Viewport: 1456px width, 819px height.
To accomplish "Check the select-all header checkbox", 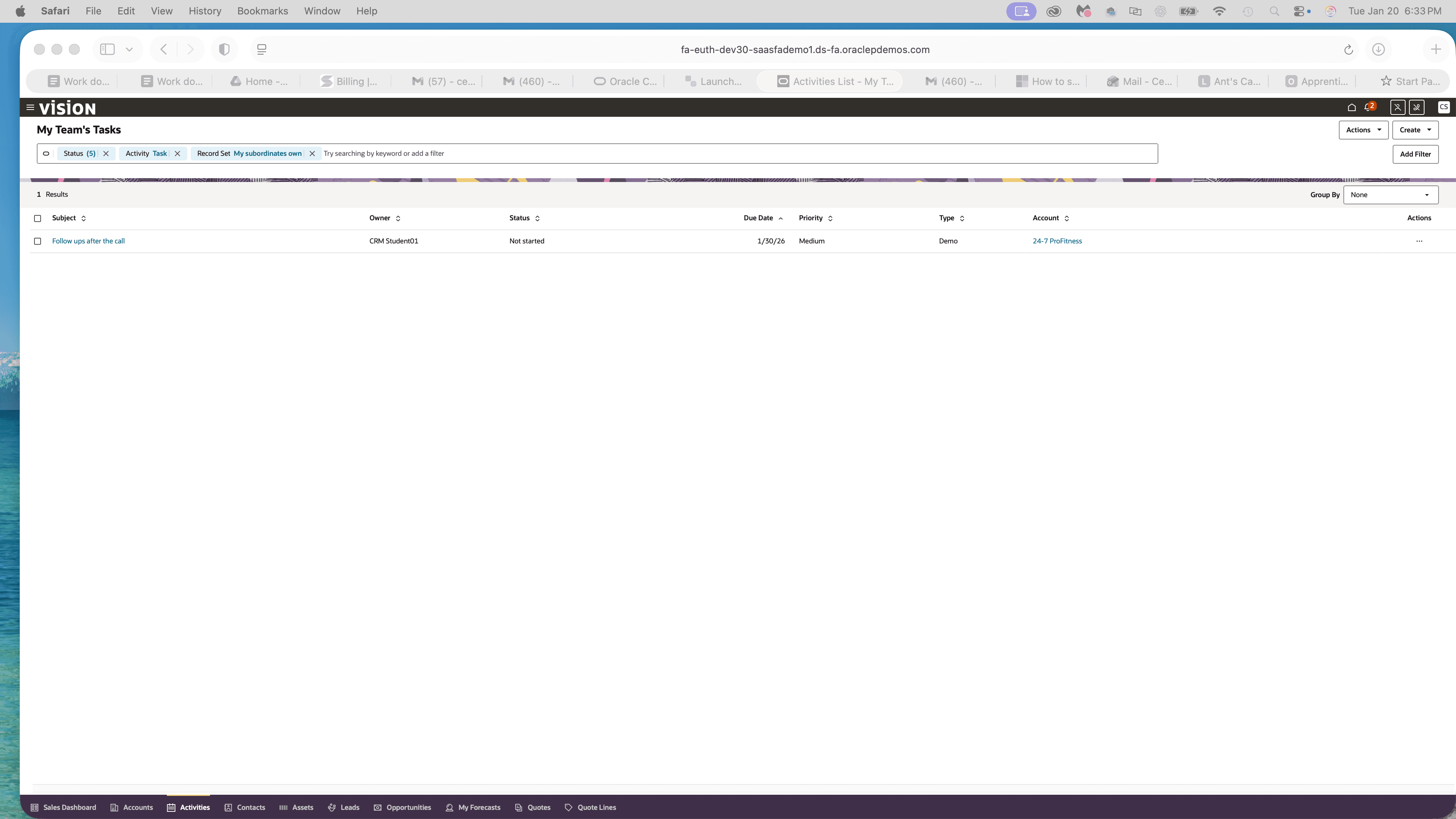I will [38, 218].
